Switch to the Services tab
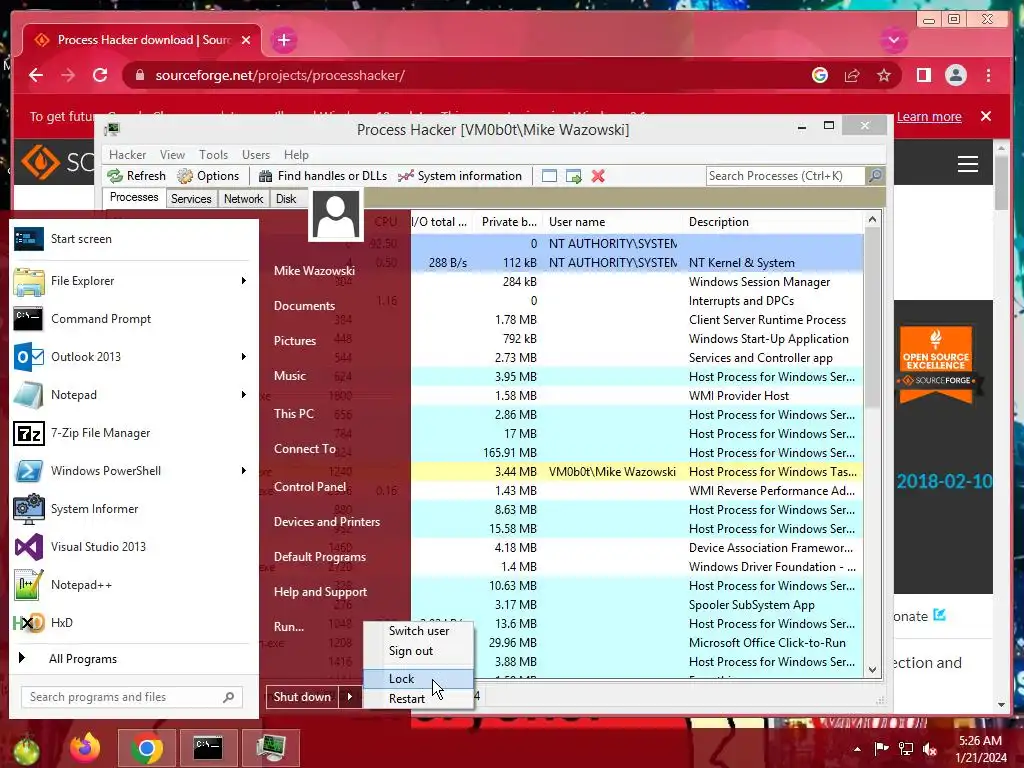This screenshot has height=768, width=1024. 191,199
